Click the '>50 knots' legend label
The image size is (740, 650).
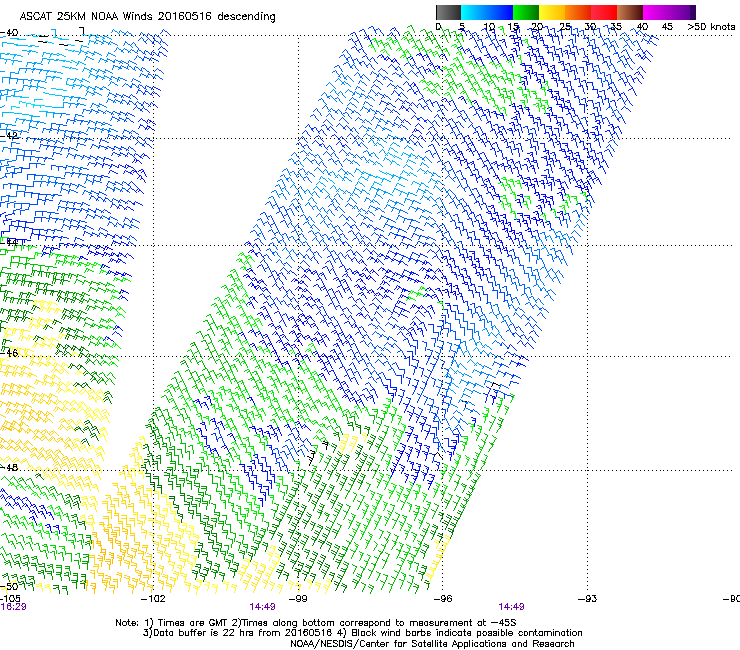pyautogui.click(x=711, y=27)
